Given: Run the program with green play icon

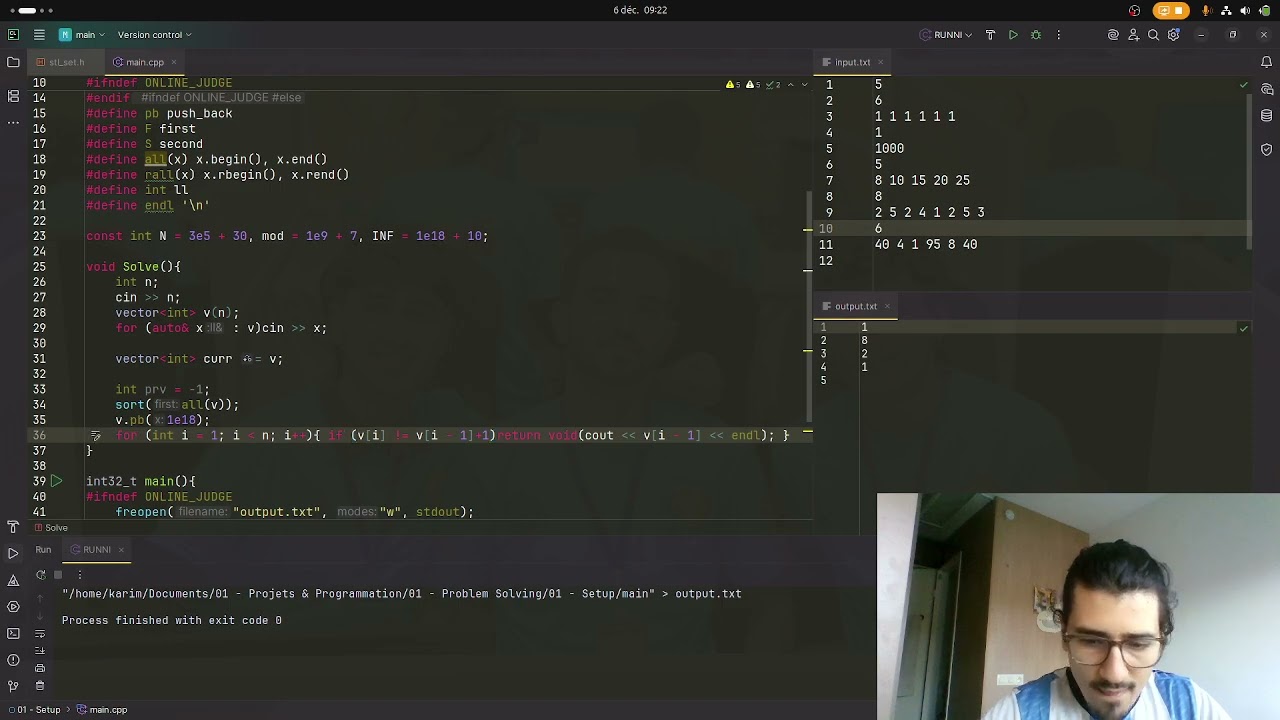Looking at the screenshot, I should [1013, 35].
